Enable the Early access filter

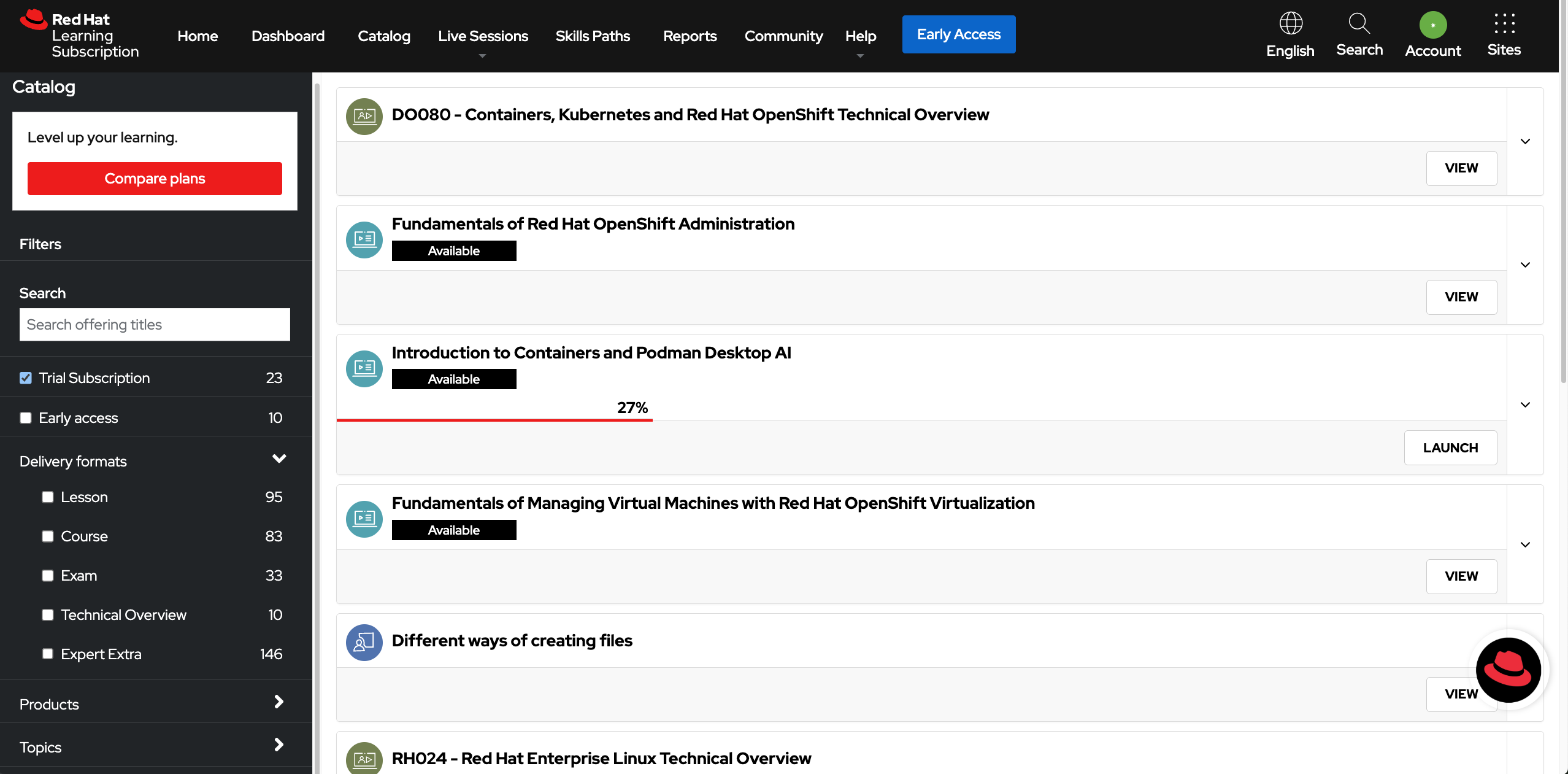tap(25, 417)
